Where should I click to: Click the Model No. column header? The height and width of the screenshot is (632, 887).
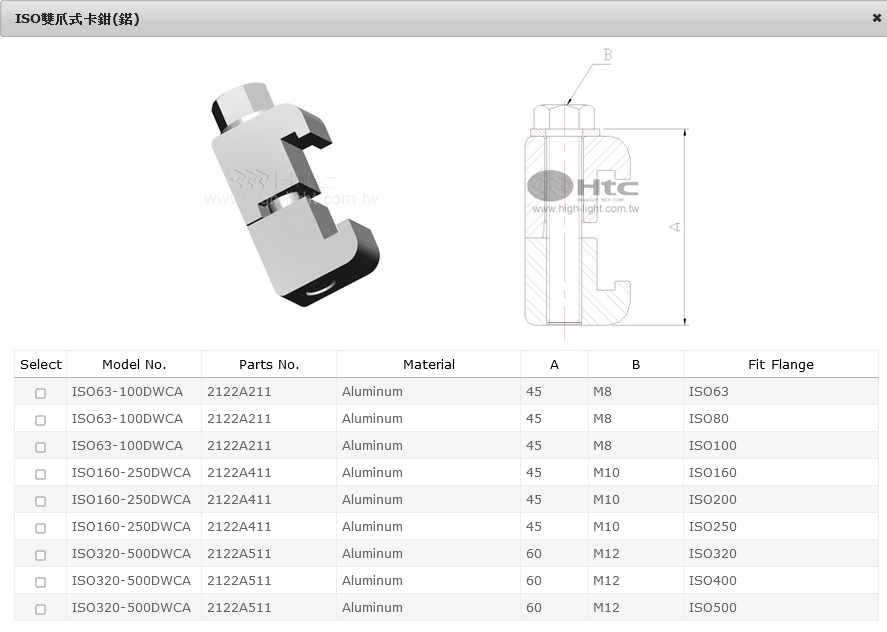pos(134,365)
